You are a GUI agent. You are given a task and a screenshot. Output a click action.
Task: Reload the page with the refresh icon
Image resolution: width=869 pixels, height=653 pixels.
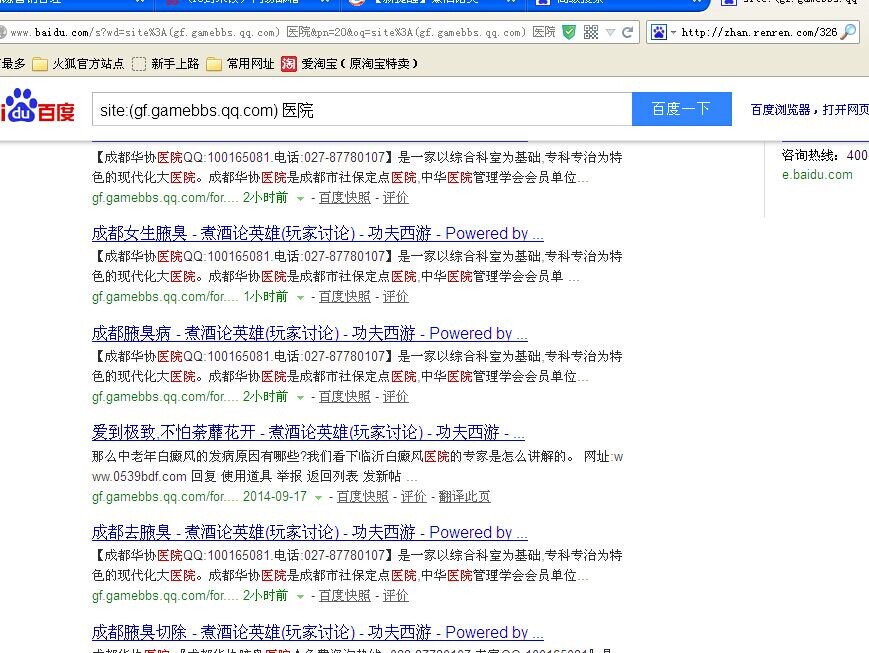[x=628, y=32]
